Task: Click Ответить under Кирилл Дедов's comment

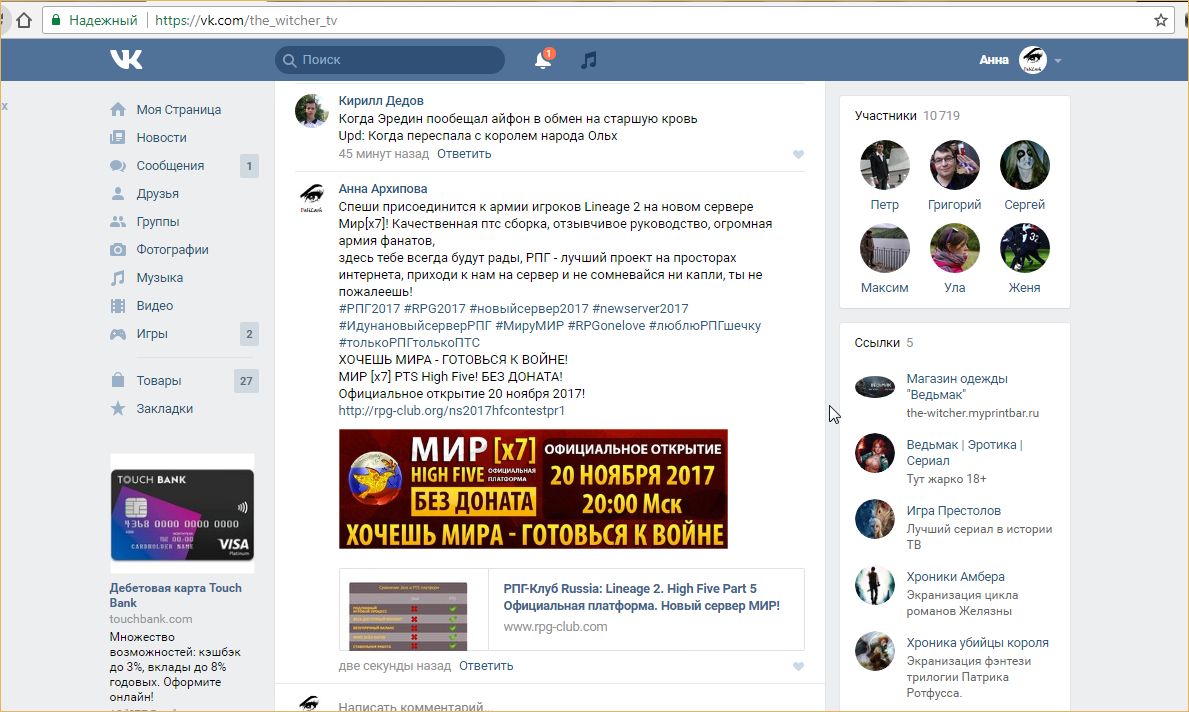Action: pyautogui.click(x=464, y=154)
